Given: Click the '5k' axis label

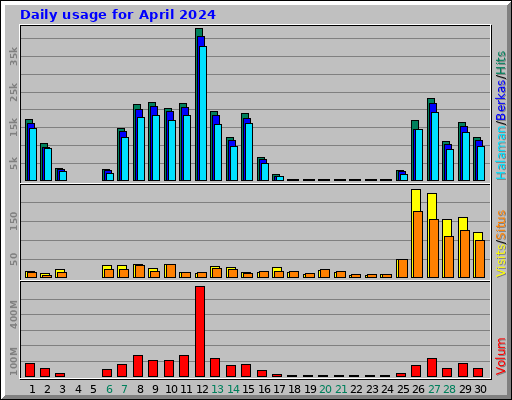Looking at the screenshot, I should 13,163.
